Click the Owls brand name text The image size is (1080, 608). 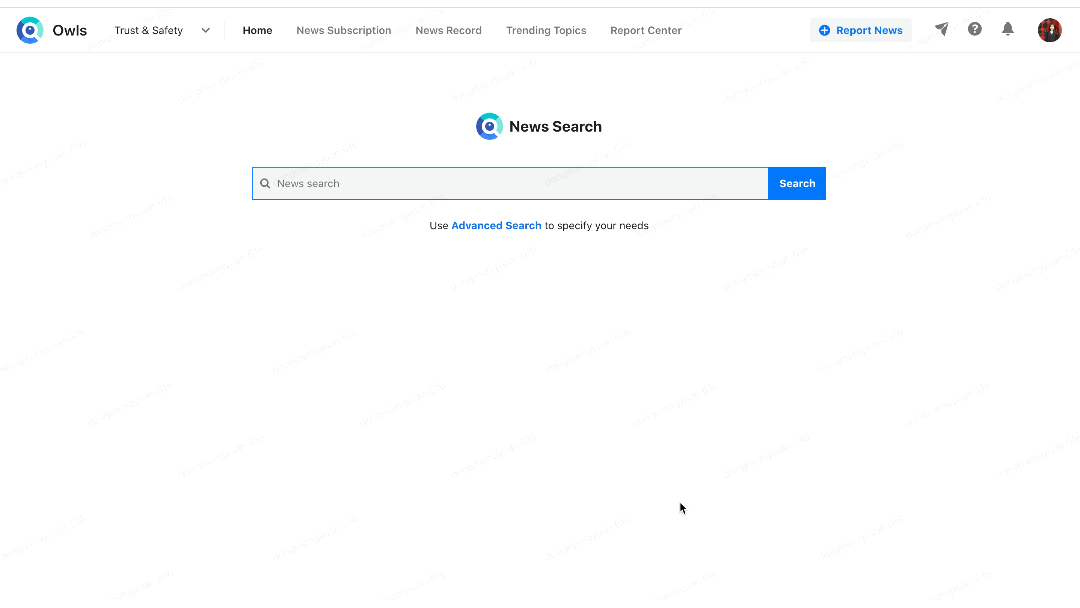click(x=70, y=30)
